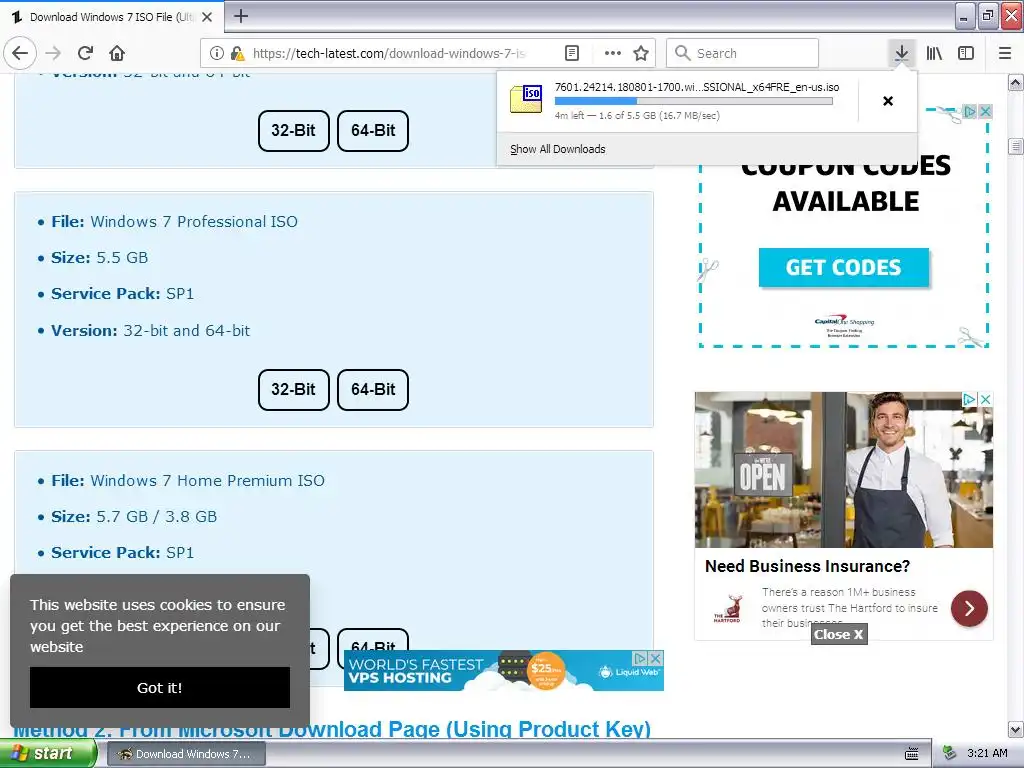Open Show All Downloads
The height and width of the screenshot is (768, 1024).
coord(558,149)
